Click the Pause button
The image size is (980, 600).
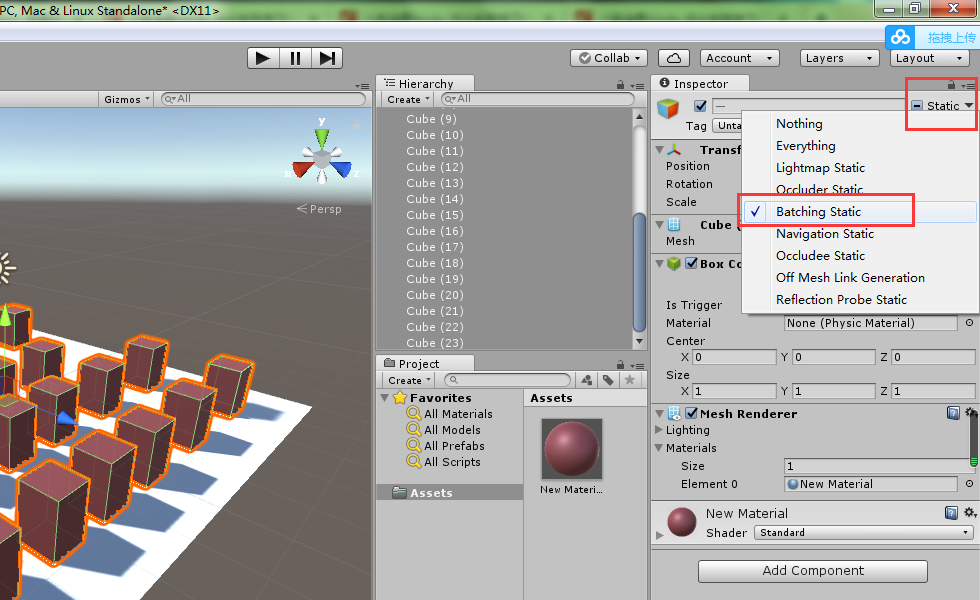(x=295, y=58)
